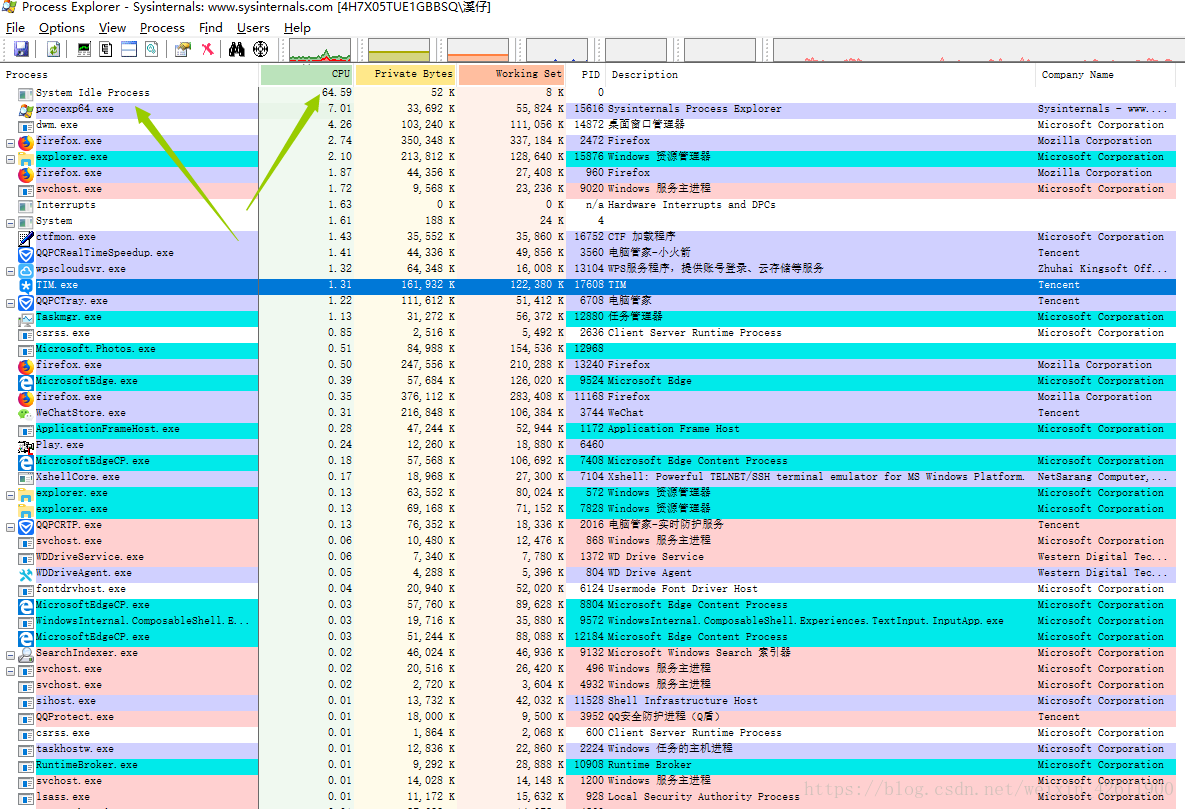The width and height of the screenshot is (1185, 809).
Task: Click the crosshair Find Window's Process icon
Action: [261, 49]
